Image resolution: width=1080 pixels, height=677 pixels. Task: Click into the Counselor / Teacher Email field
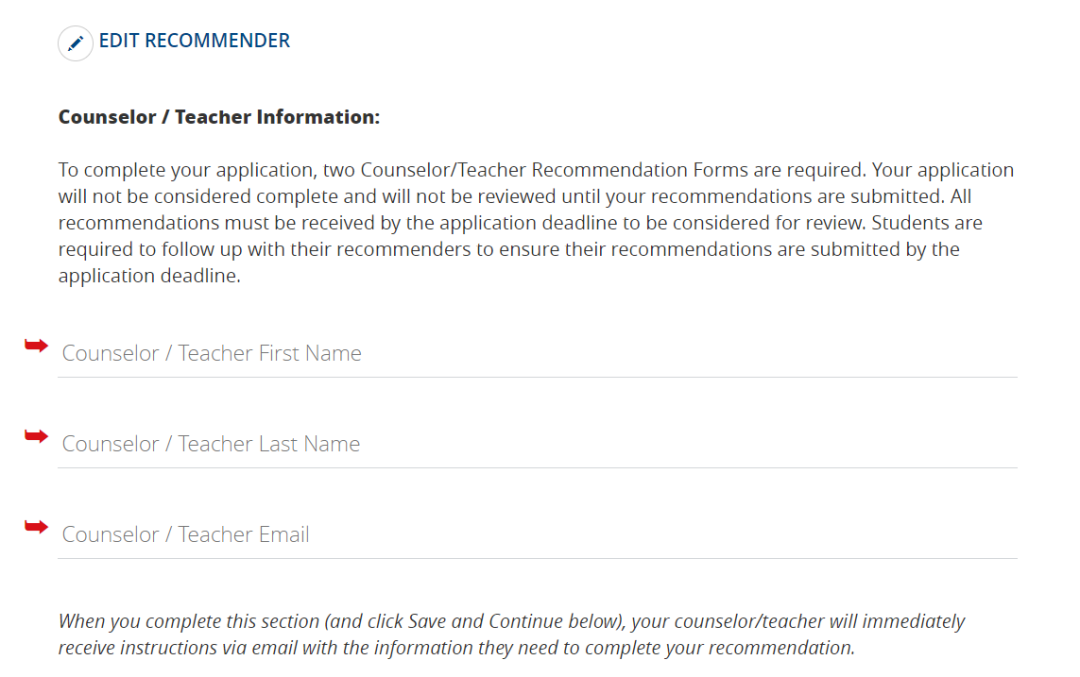click(536, 535)
